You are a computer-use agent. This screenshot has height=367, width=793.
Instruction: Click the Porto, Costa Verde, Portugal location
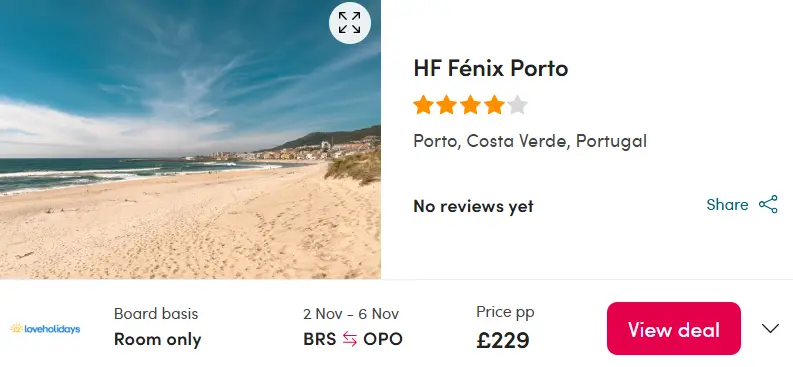530,141
